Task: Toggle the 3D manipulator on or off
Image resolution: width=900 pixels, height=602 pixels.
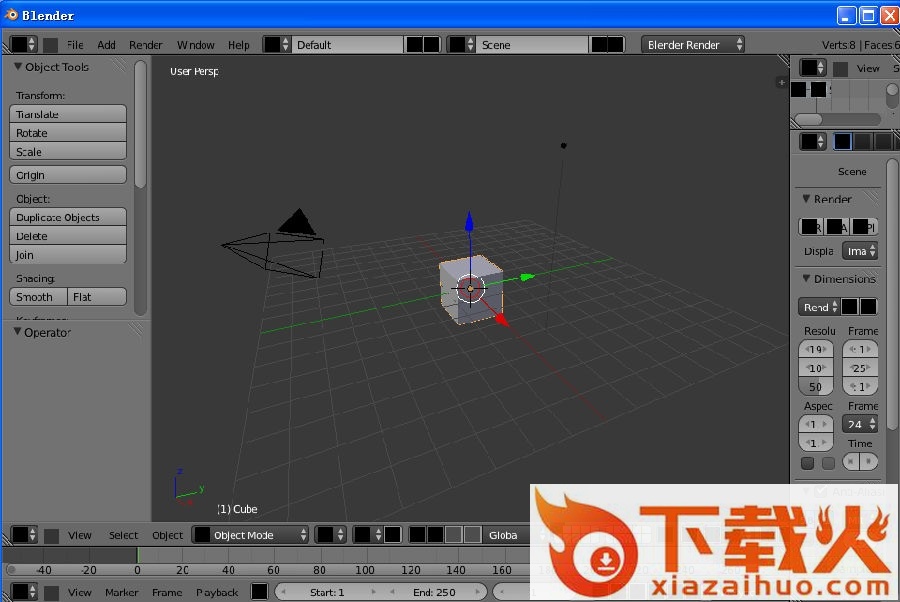Action: pyautogui.click(x=417, y=535)
